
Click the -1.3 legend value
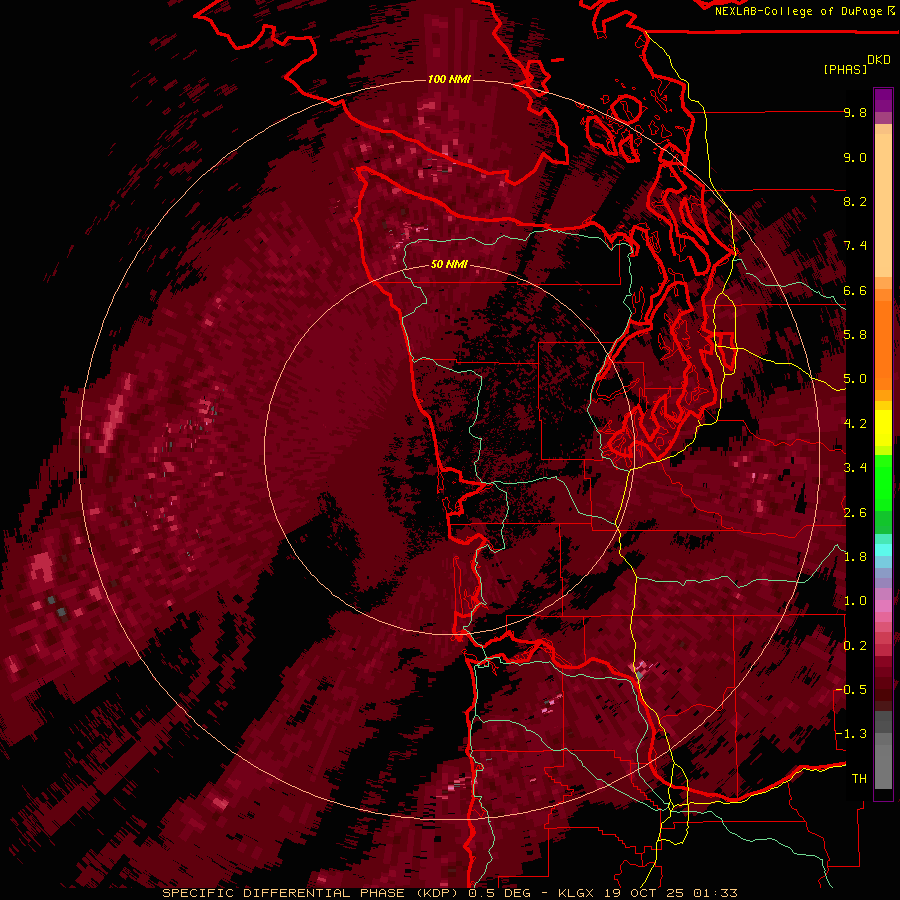(851, 734)
